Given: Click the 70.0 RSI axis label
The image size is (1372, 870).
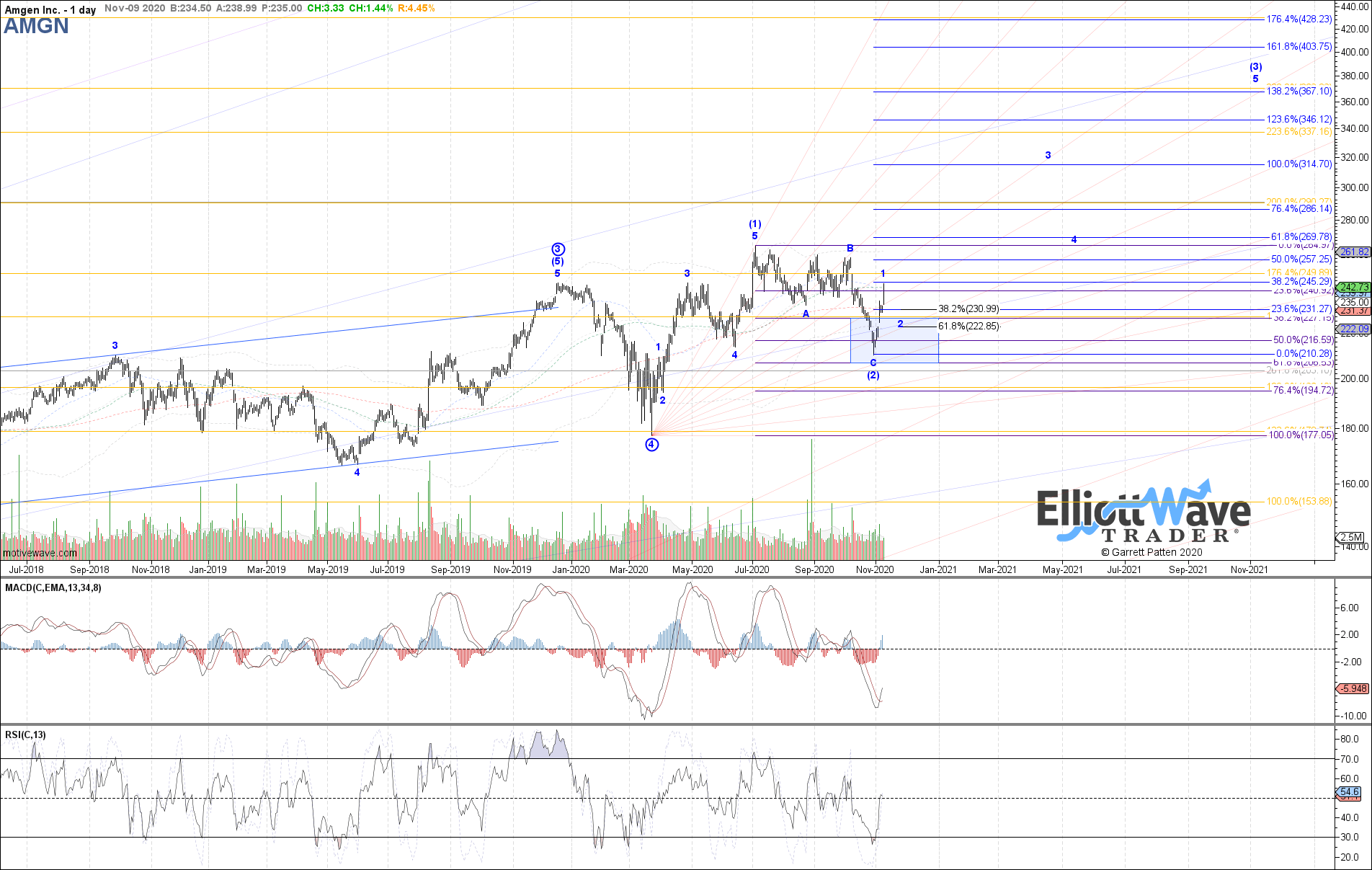Looking at the screenshot, I should (x=1350, y=759).
